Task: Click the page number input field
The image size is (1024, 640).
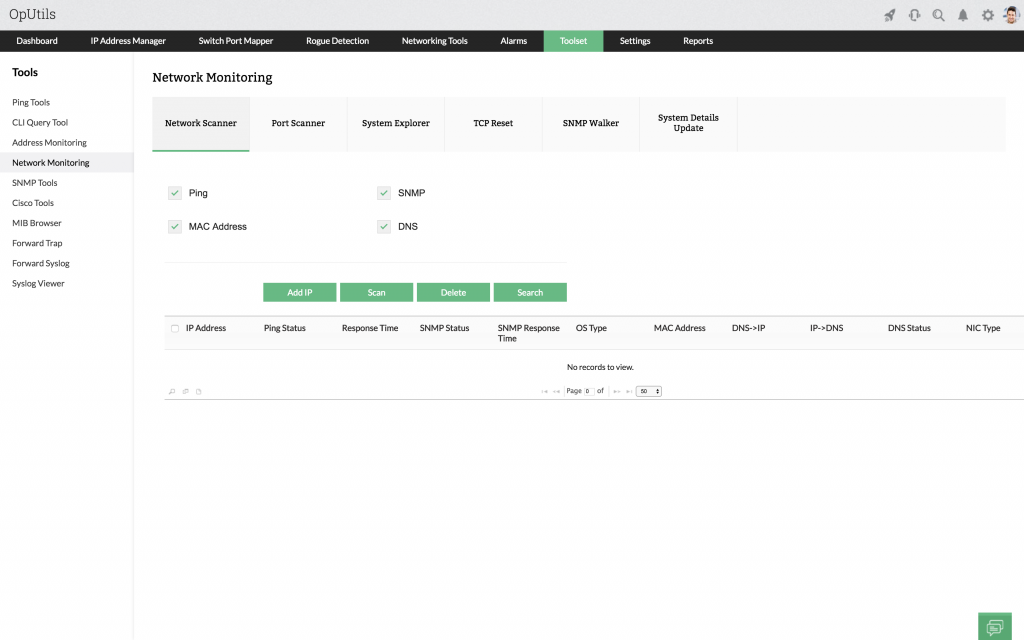Action: (589, 391)
